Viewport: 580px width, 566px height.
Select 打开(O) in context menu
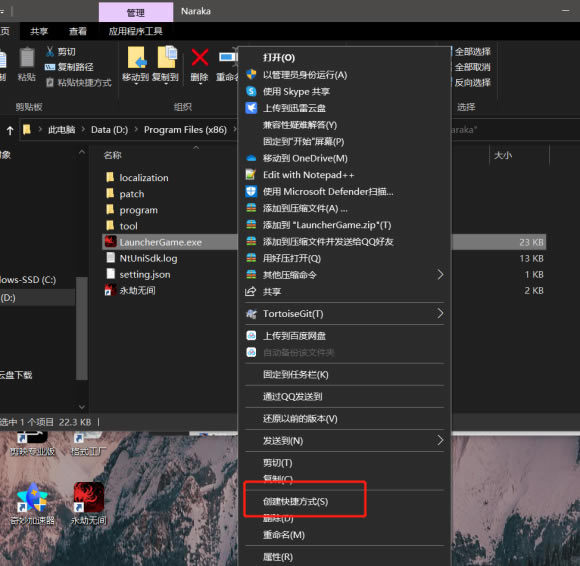click(344, 58)
